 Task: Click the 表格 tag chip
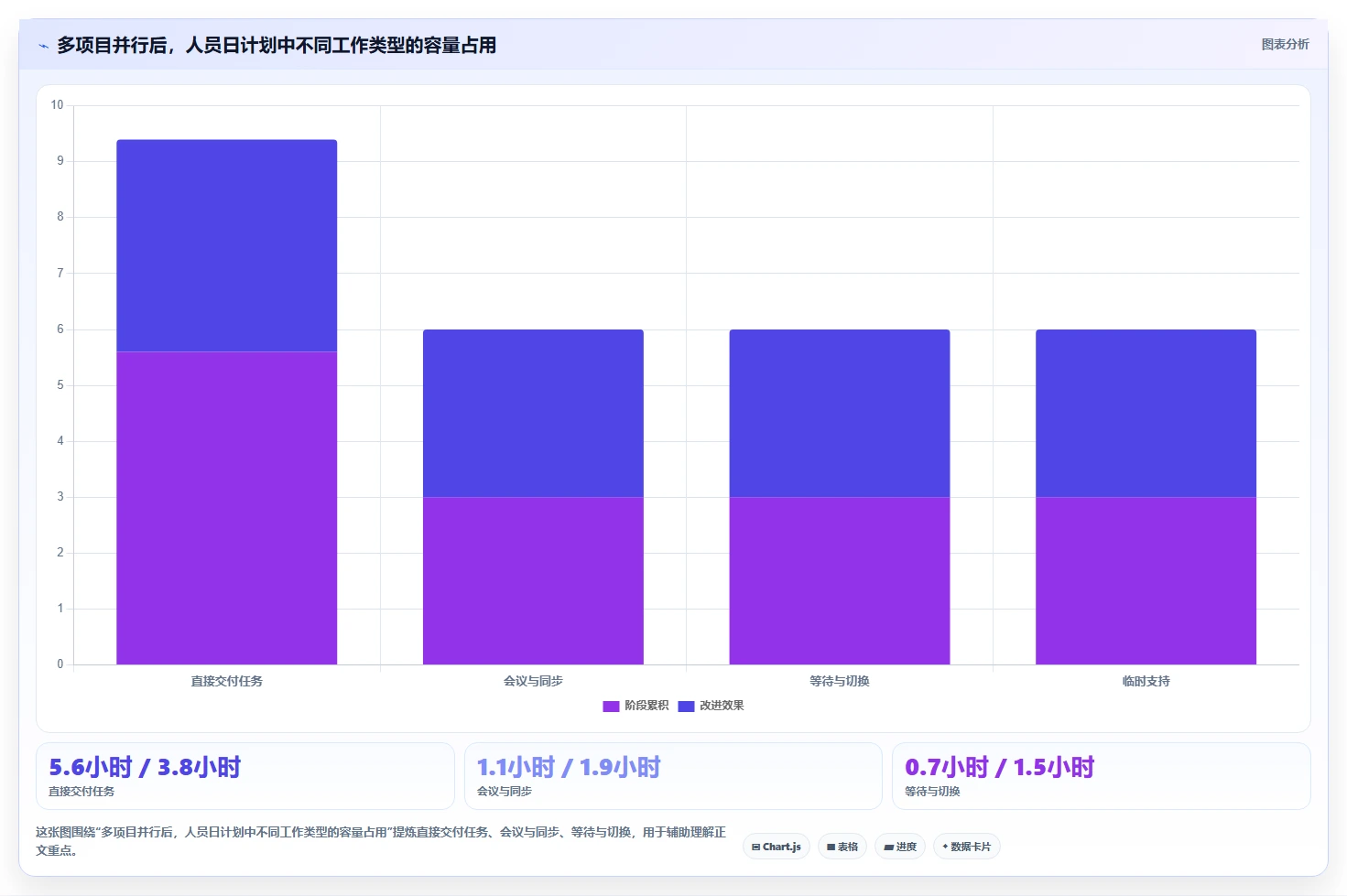[842, 847]
